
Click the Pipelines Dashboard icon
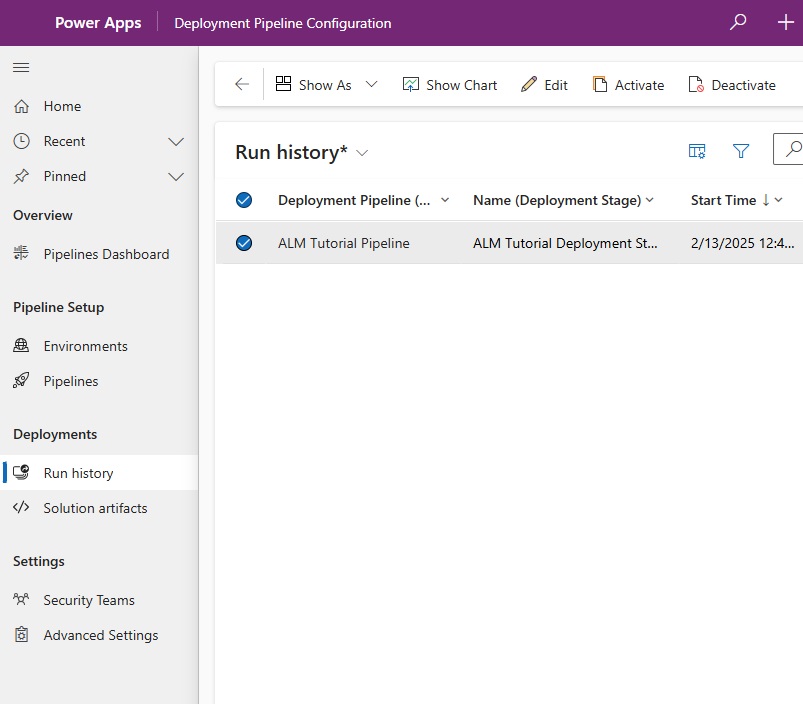(21, 253)
